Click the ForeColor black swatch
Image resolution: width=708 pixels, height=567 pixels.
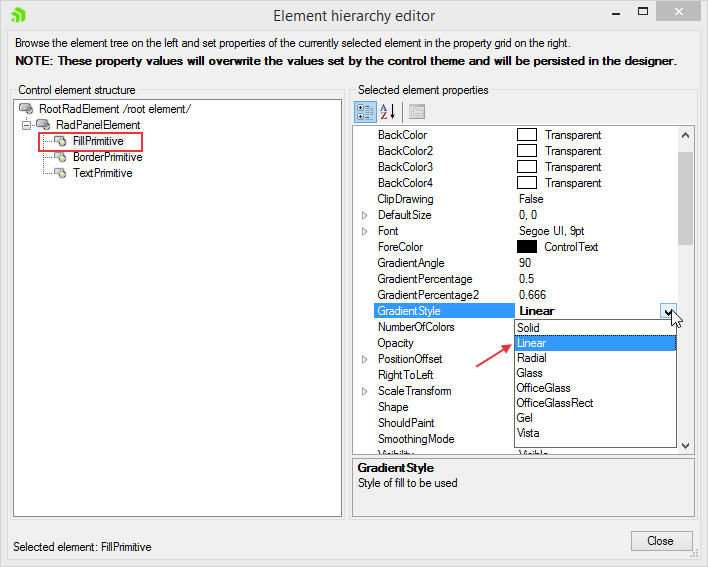tap(526, 247)
